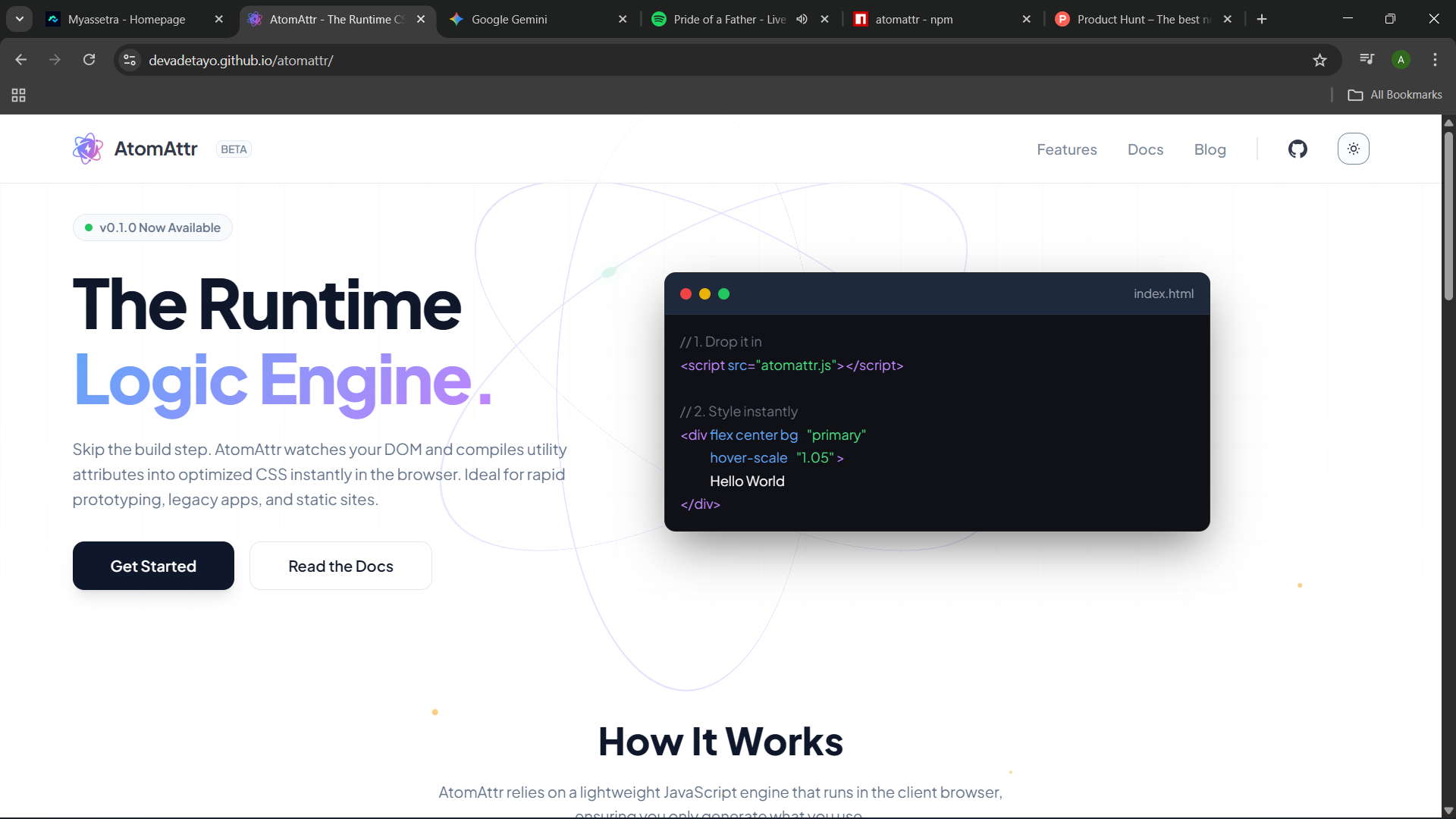The width and height of the screenshot is (1456, 819).
Task: Open the tab search chevron dropdown
Action: click(x=20, y=18)
